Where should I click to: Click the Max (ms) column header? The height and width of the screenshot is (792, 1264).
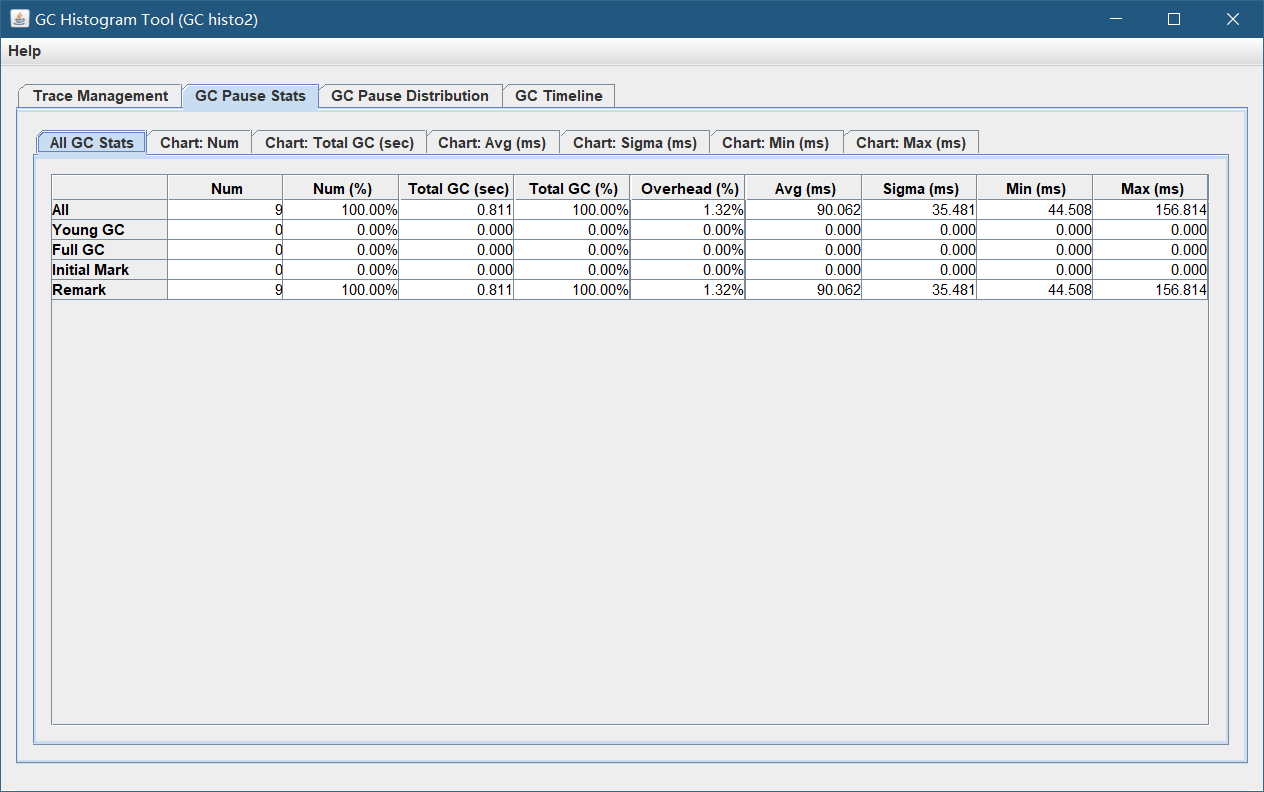[1150, 188]
